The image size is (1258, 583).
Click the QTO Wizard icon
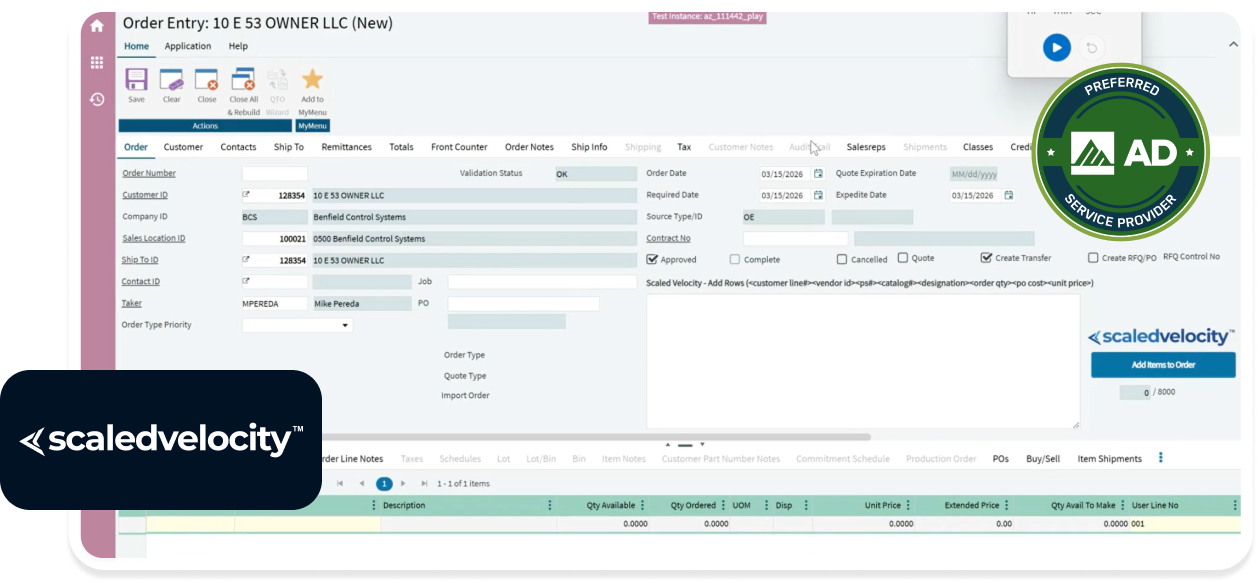coord(277,80)
